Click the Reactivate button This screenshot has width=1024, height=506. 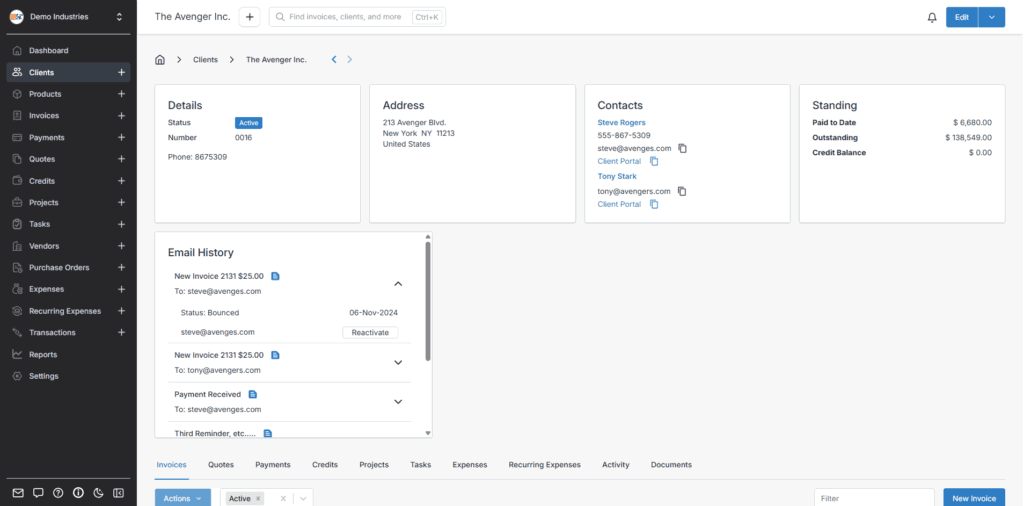[370, 332]
